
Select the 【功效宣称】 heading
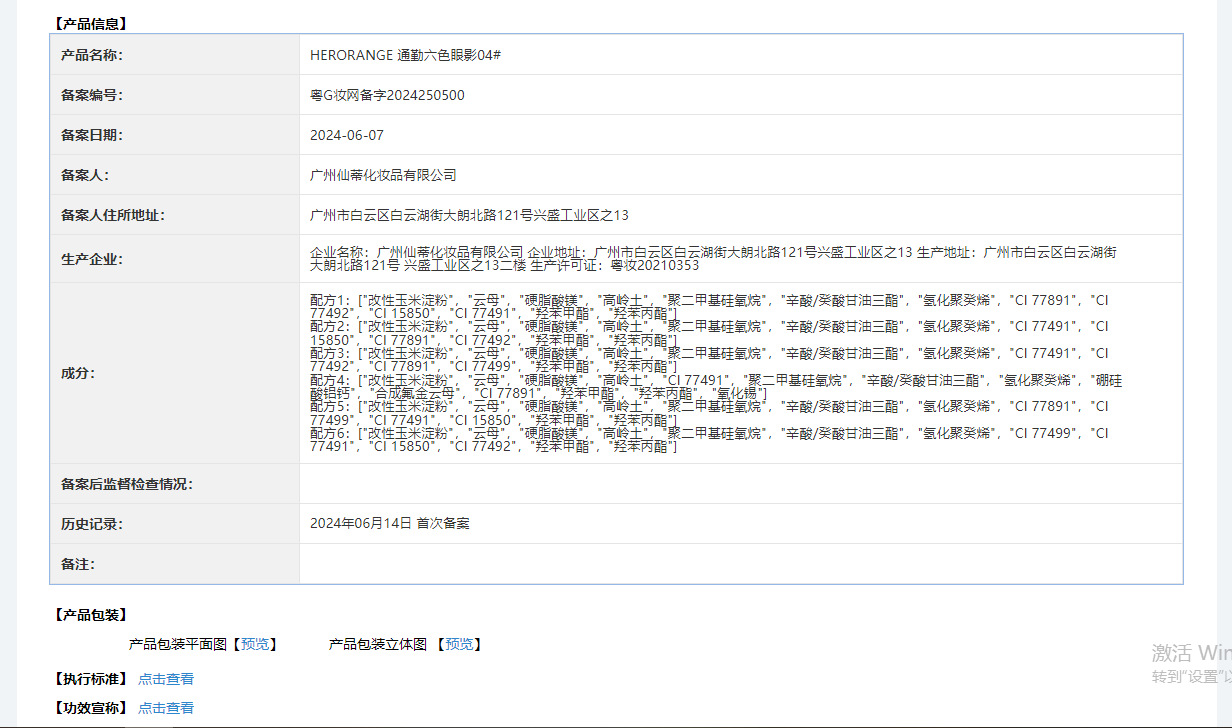(91, 708)
